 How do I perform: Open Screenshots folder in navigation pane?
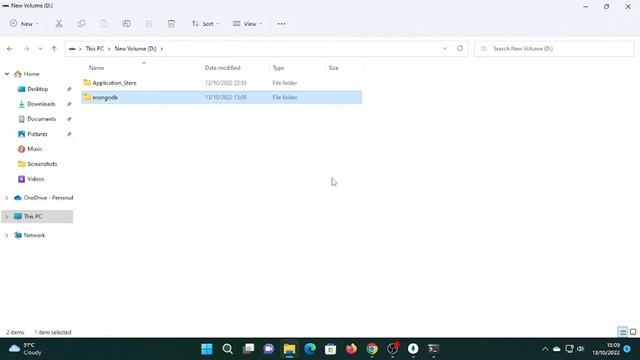click(42, 164)
